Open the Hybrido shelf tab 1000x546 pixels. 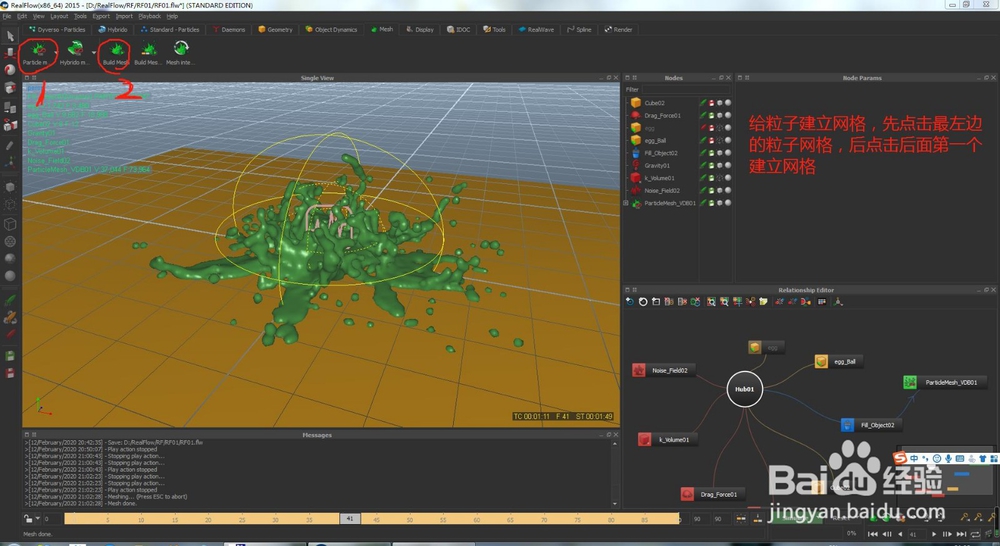(x=113, y=29)
